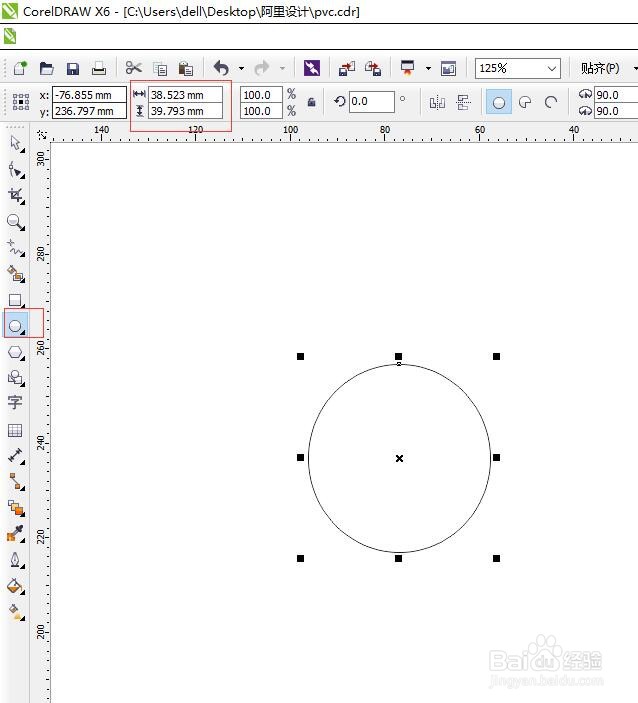Click the object origin reference grid
638x703 pixels.
point(21,102)
